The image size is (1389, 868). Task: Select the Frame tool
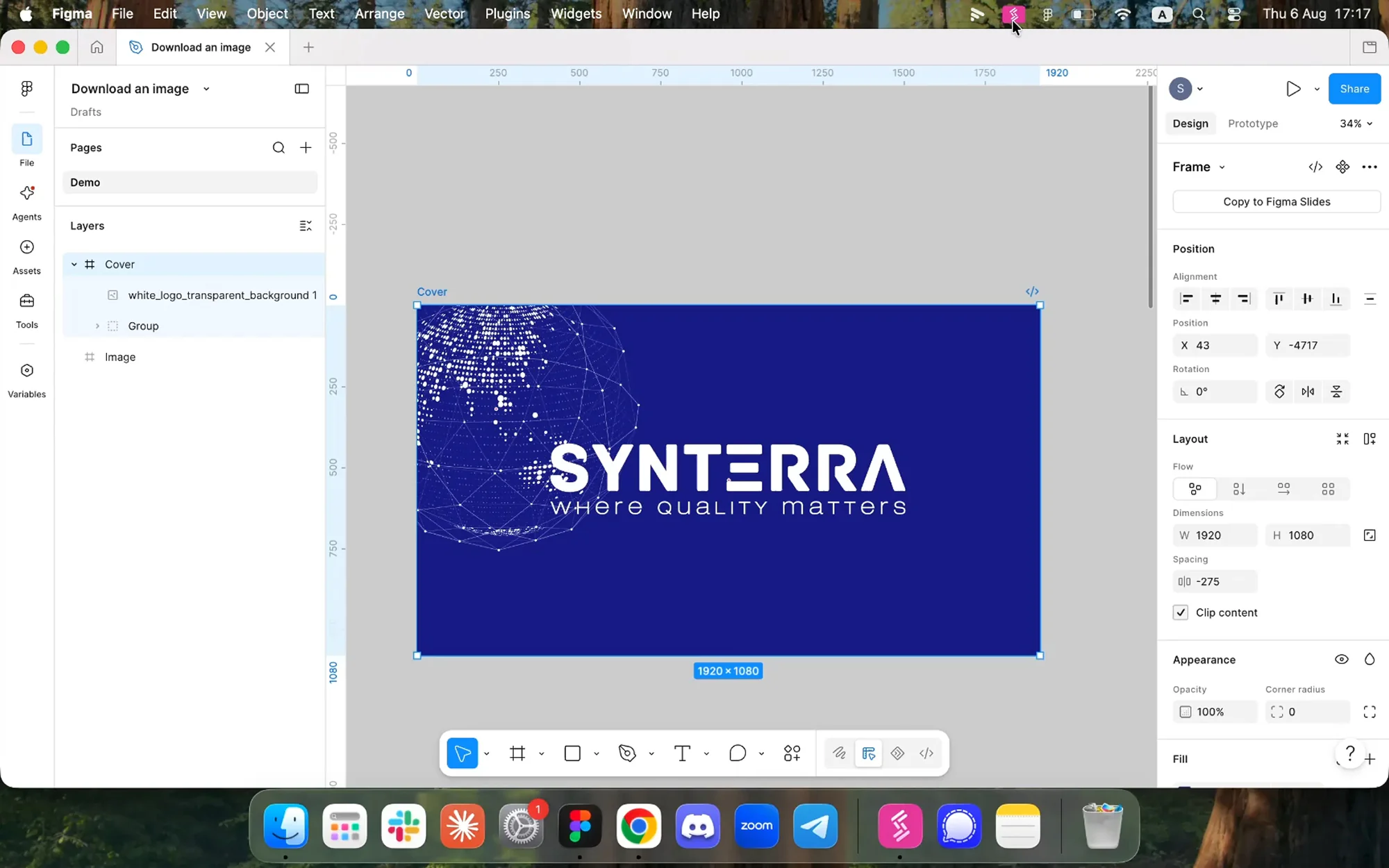[517, 753]
